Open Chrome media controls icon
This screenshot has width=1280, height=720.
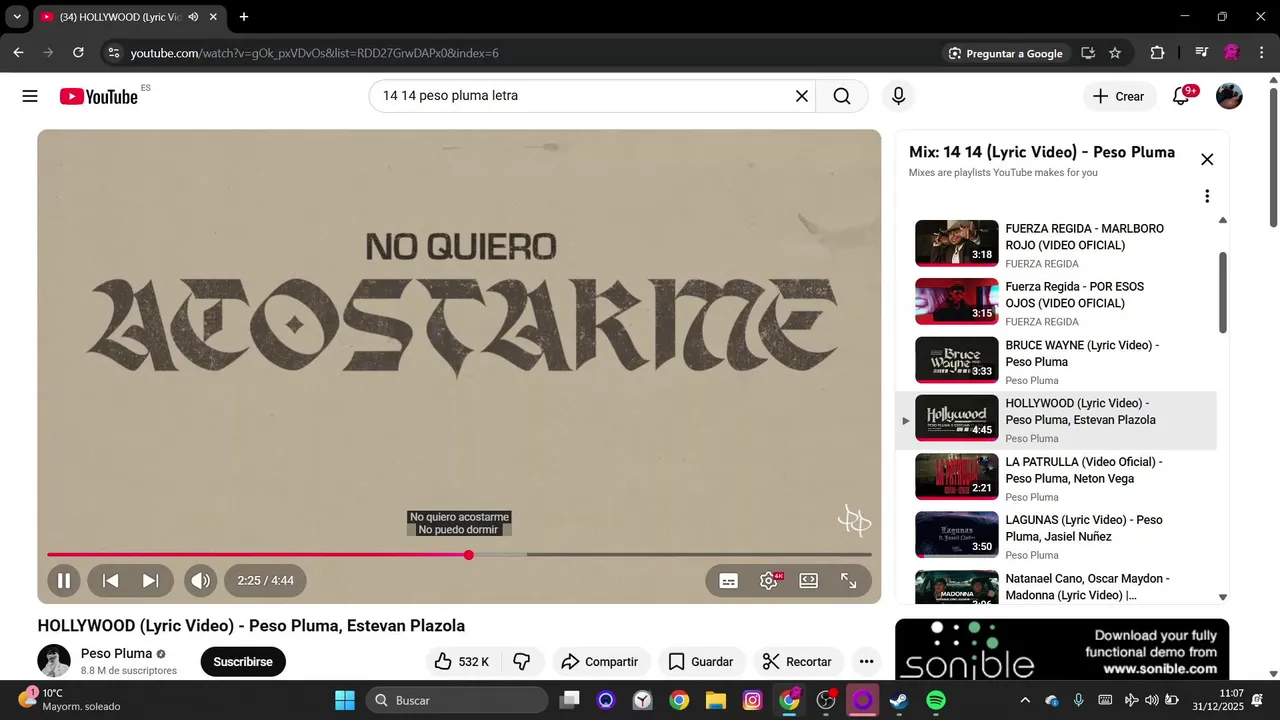(x=1202, y=53)
